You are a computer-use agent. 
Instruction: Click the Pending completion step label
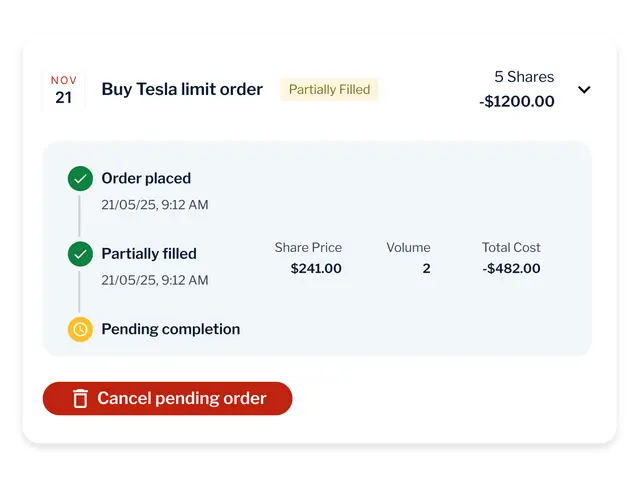[171, 329]
